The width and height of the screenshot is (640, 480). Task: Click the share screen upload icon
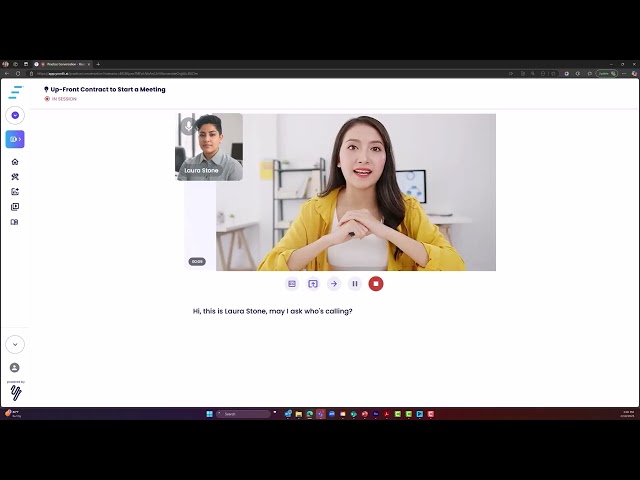click(x=313, y=284)
